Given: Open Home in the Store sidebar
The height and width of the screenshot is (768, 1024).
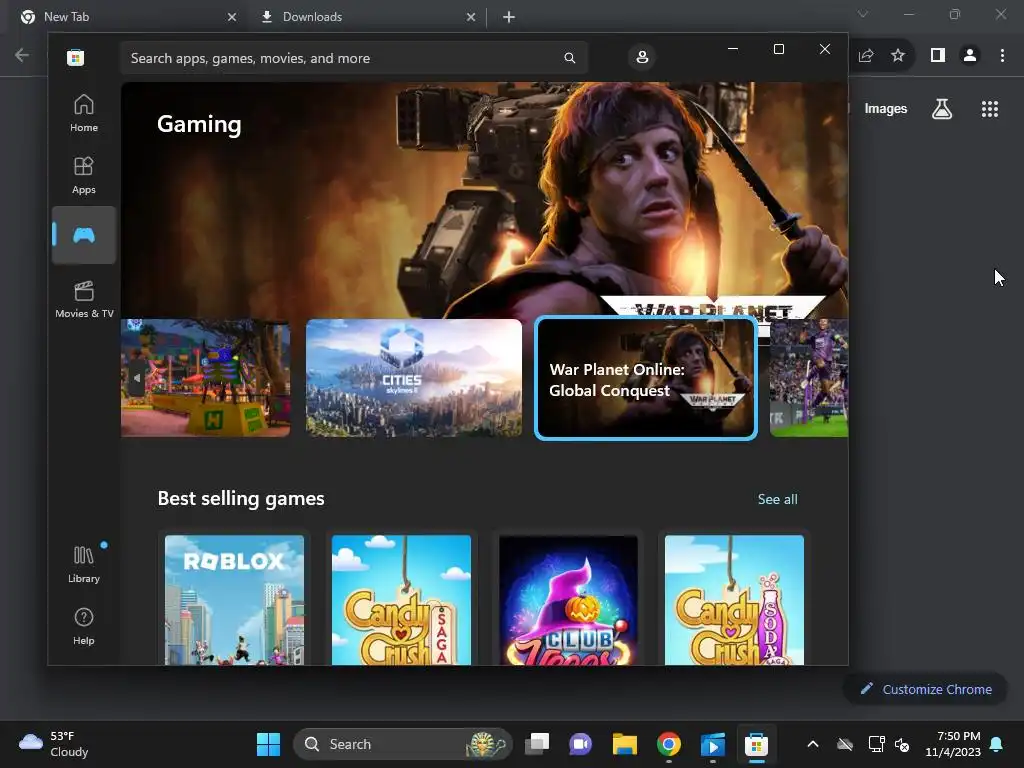Looking at the screenshot, I should click(x=84, y=113).
